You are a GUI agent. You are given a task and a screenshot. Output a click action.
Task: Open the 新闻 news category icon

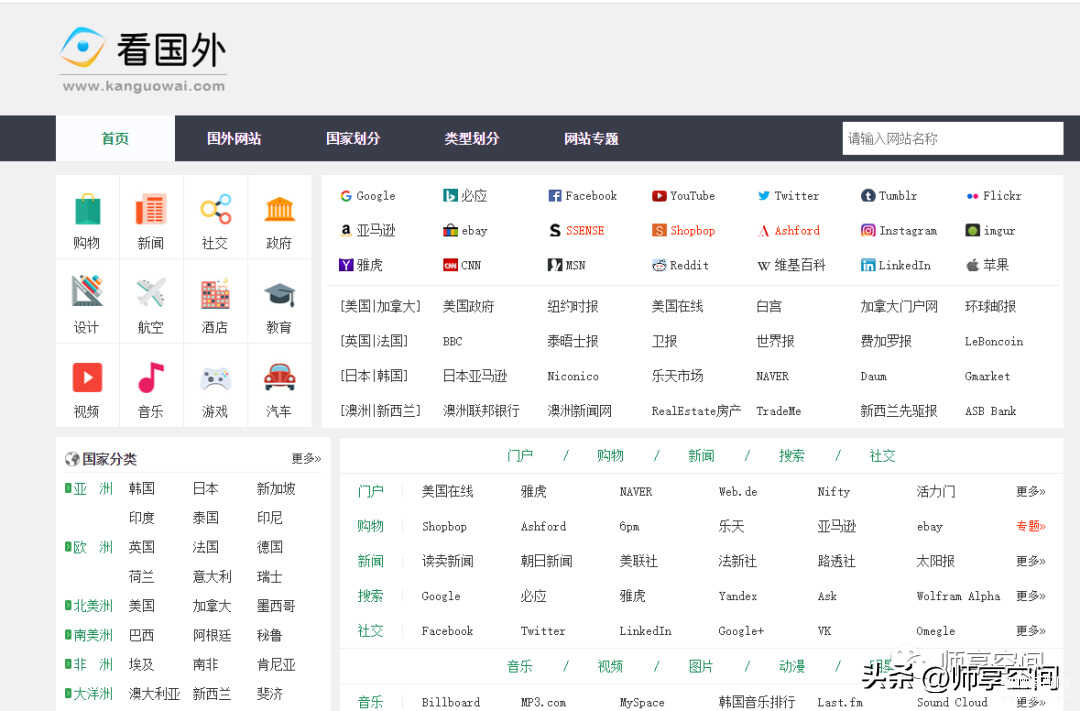151,209
